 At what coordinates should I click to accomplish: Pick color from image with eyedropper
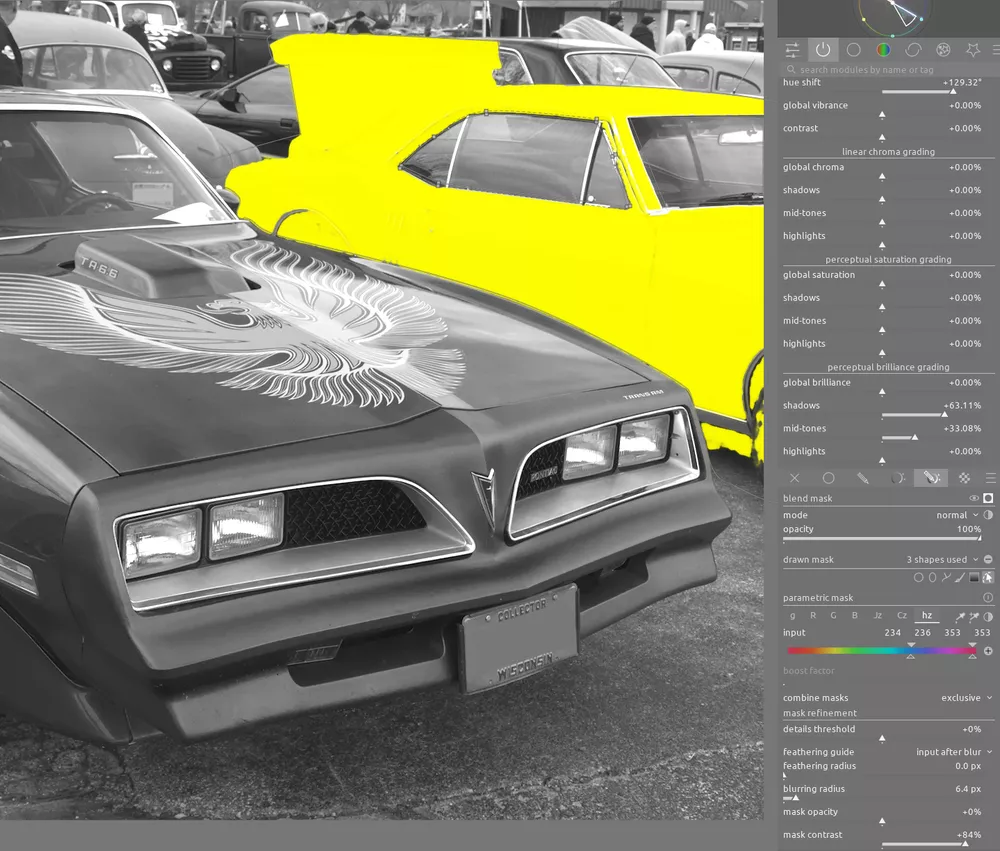960,616
